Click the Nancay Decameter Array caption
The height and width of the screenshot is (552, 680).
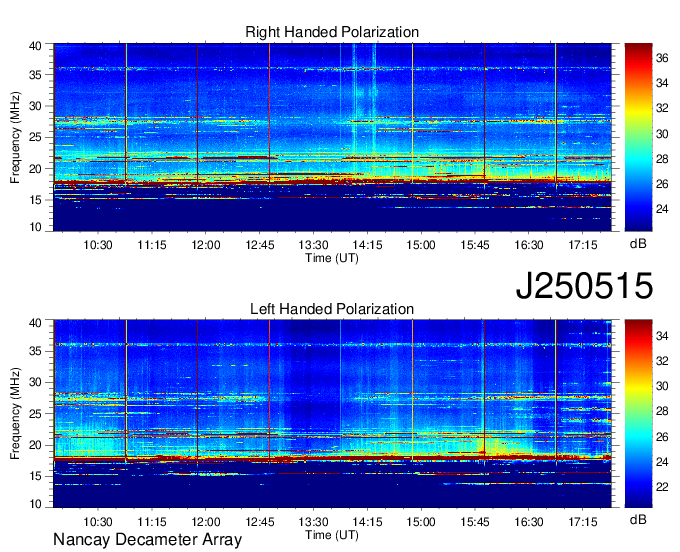(147, 540)
